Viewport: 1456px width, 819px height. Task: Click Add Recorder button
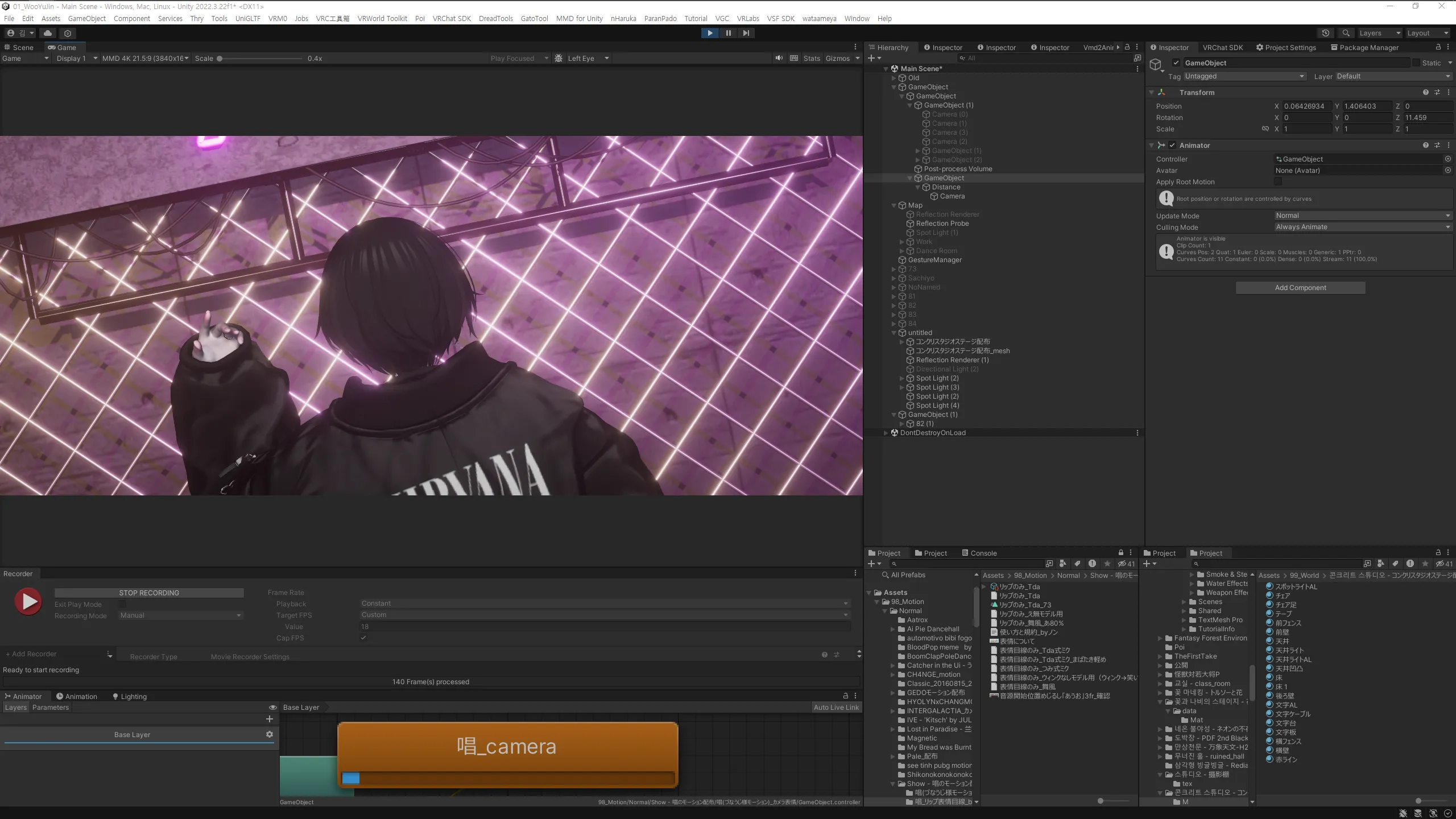point(31,654)
